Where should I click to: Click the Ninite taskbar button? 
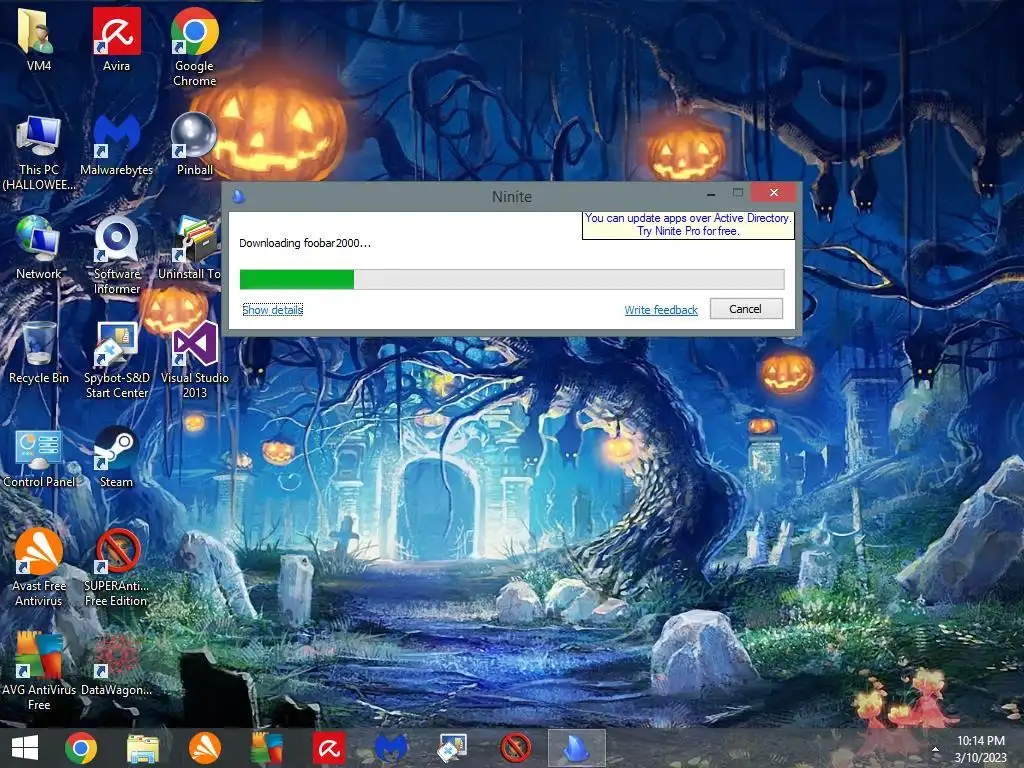(577, 748)
